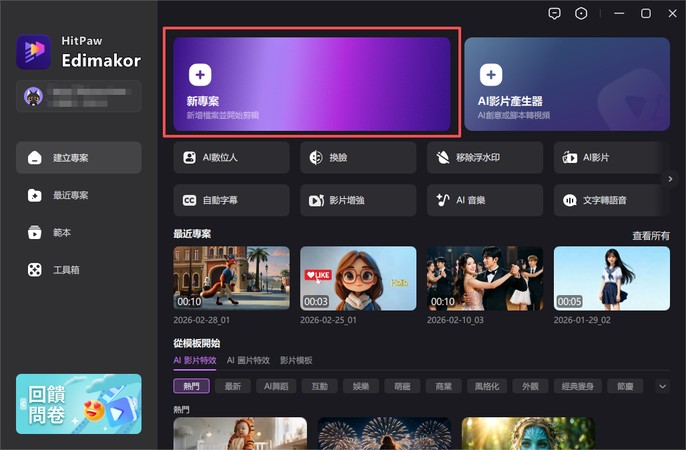Open project thumbnail 2026-01-29_02
Image resolution: width=686 pixels, height=450 pixels.
click(x=612, y=278)
